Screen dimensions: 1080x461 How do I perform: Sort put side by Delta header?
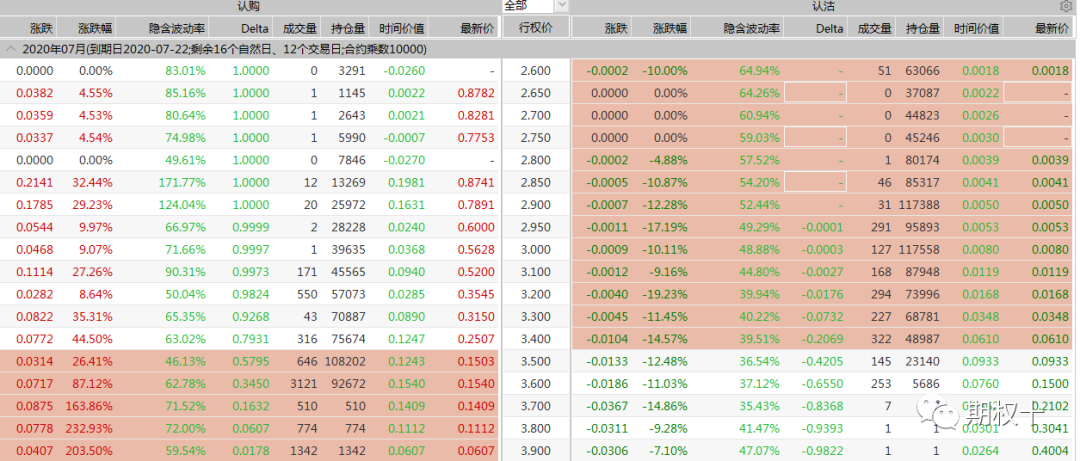click(x=830, y=28)
